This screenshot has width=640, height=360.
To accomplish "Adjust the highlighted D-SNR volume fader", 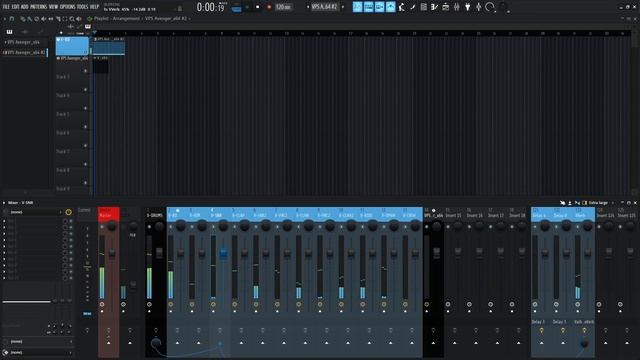I will coord(223,253).
